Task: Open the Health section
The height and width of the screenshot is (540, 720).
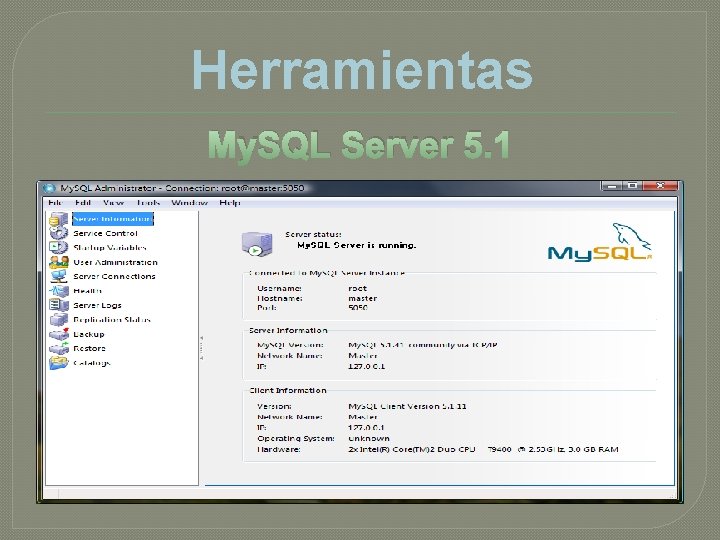Action: click(x=87, y=291)
